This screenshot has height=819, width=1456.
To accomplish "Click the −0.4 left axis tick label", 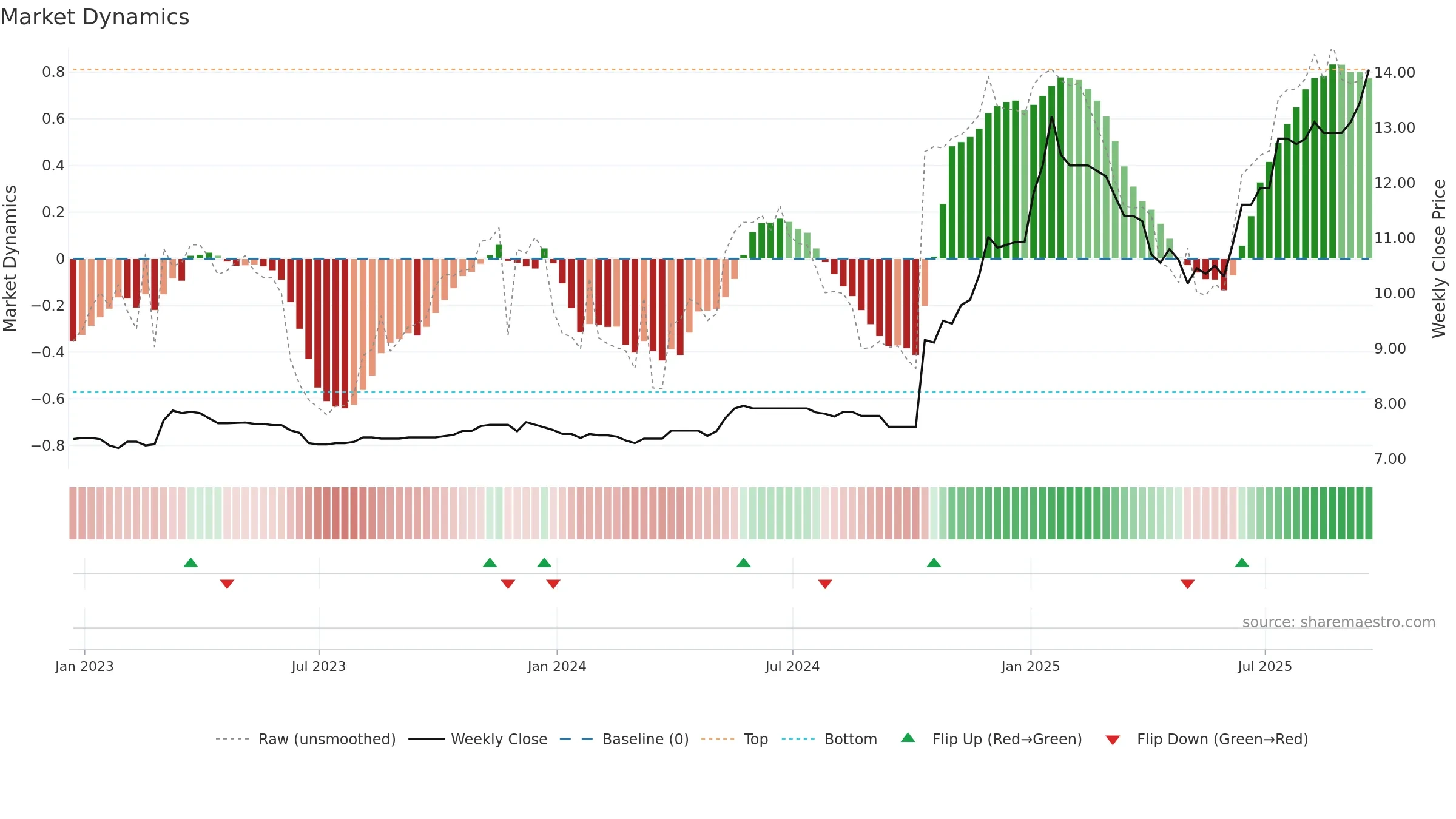I will pos(48,352).
